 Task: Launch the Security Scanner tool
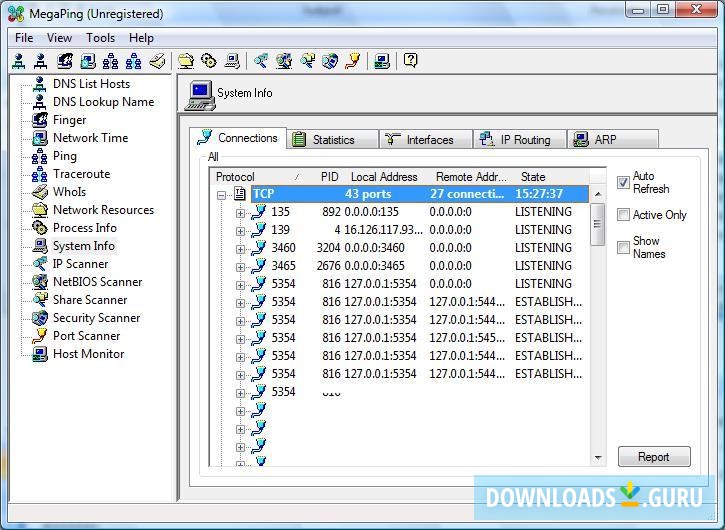pyautogui.click(x=96, y=318)
